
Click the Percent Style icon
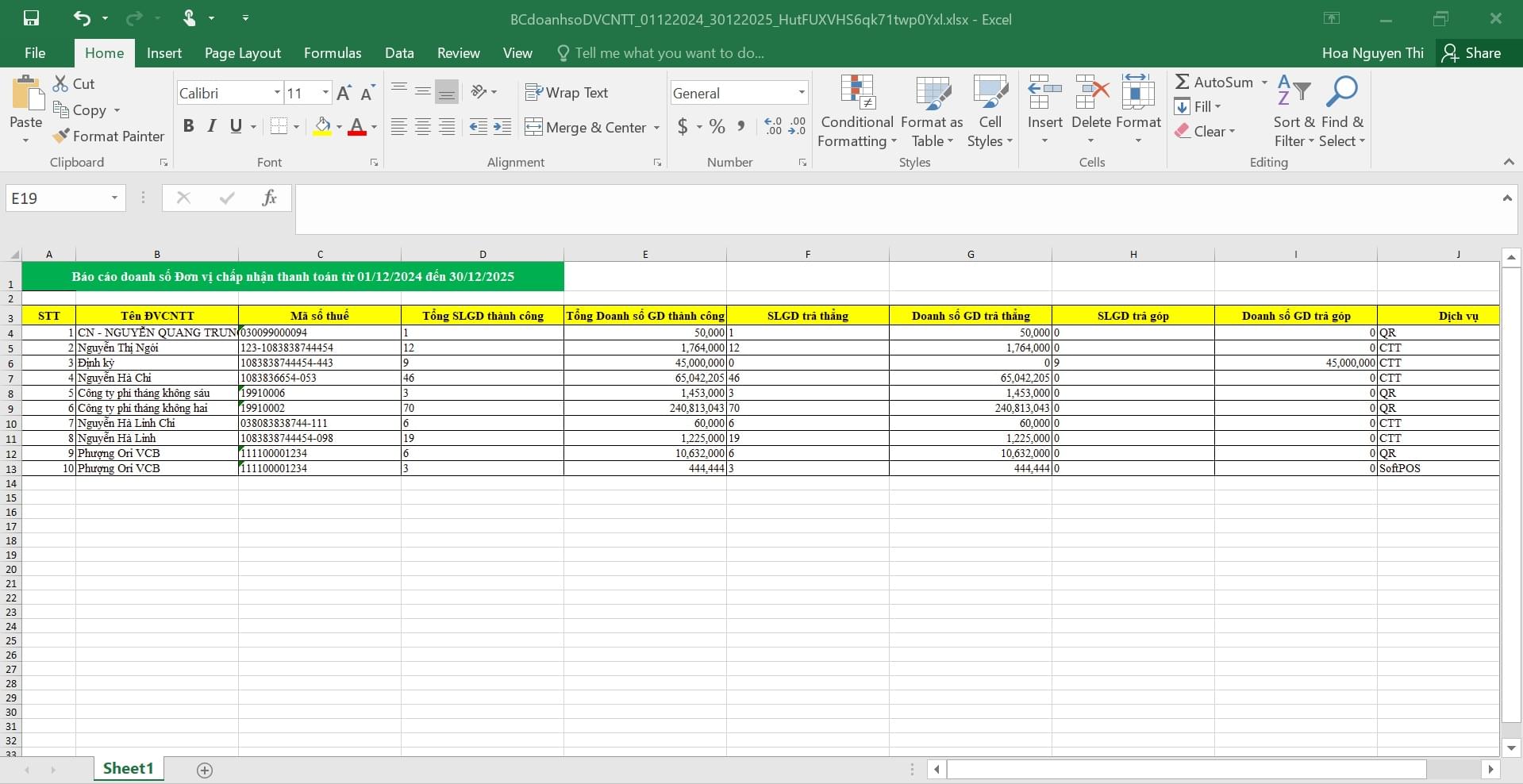click(x=717, y=126)
